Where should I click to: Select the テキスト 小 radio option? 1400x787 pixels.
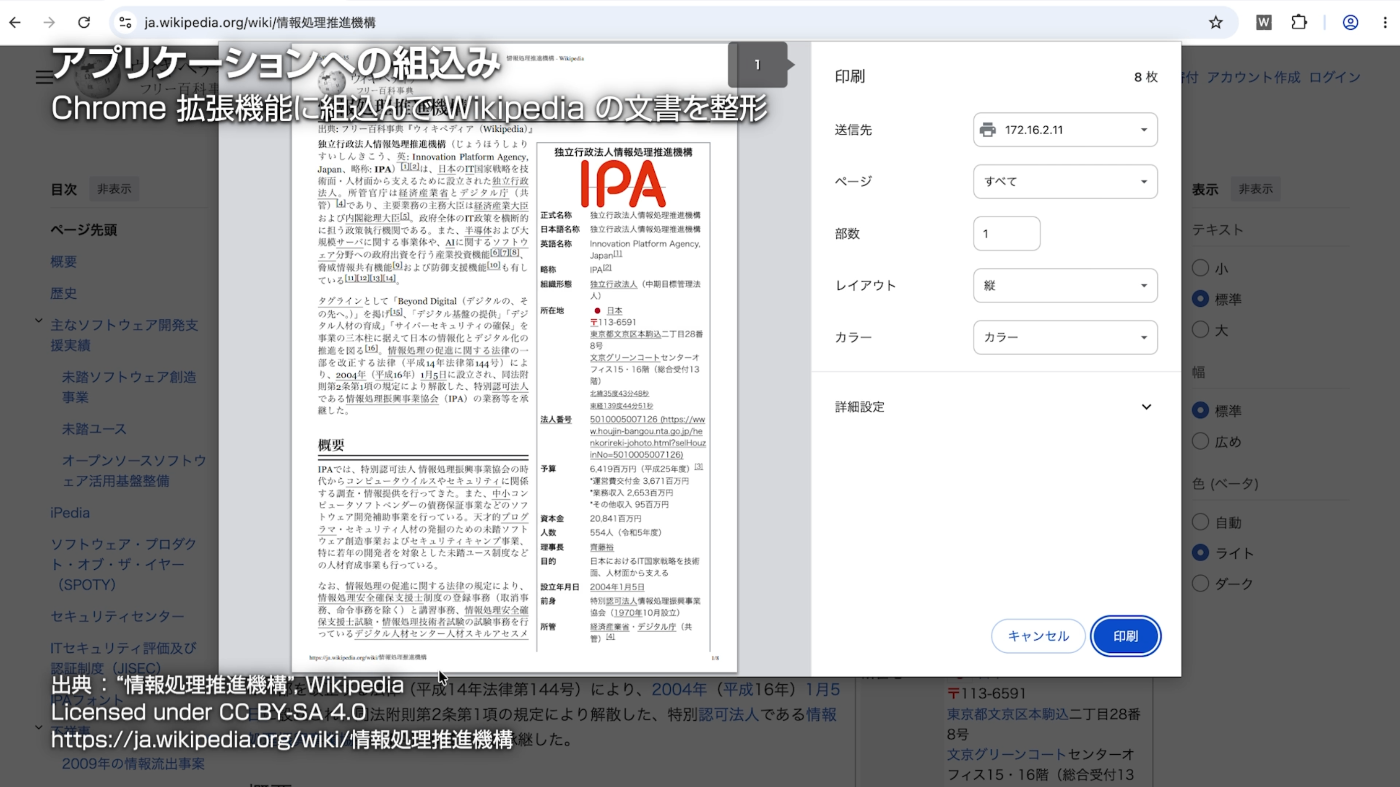(x=1201, y=268)
